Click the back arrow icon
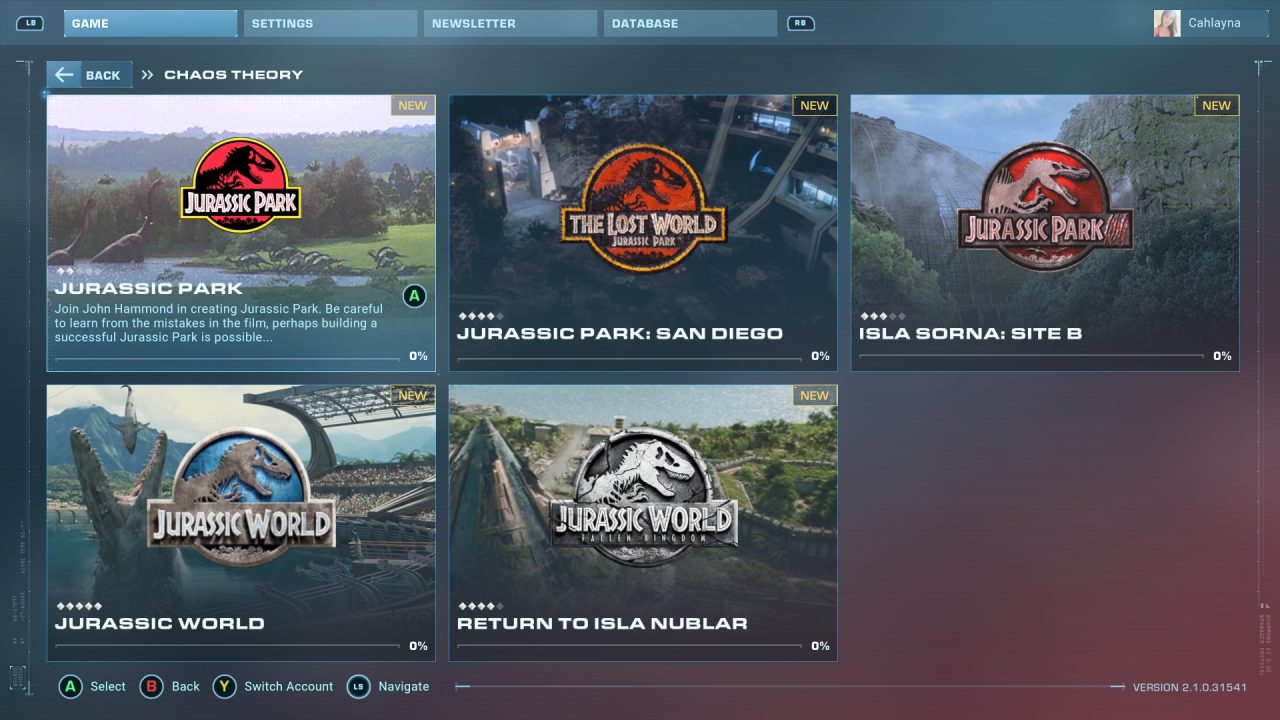The height and width of the screenshot is (720, 1280). tap(64, 75)
